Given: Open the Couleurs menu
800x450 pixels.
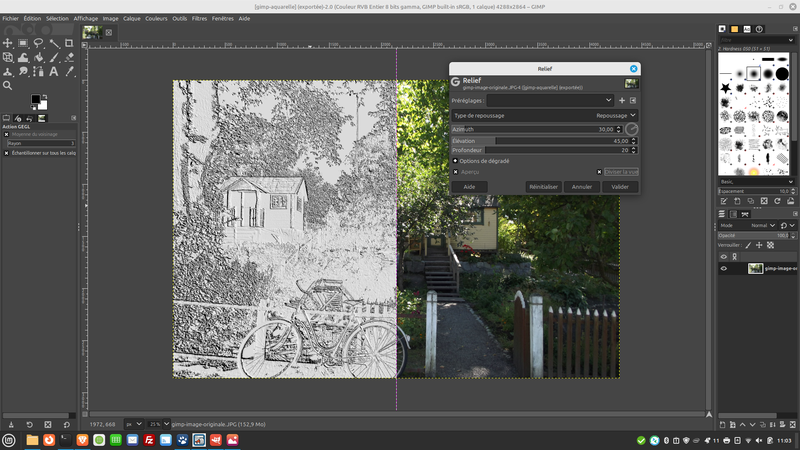Looking at the screenshot, I should (x=155, y=18).
